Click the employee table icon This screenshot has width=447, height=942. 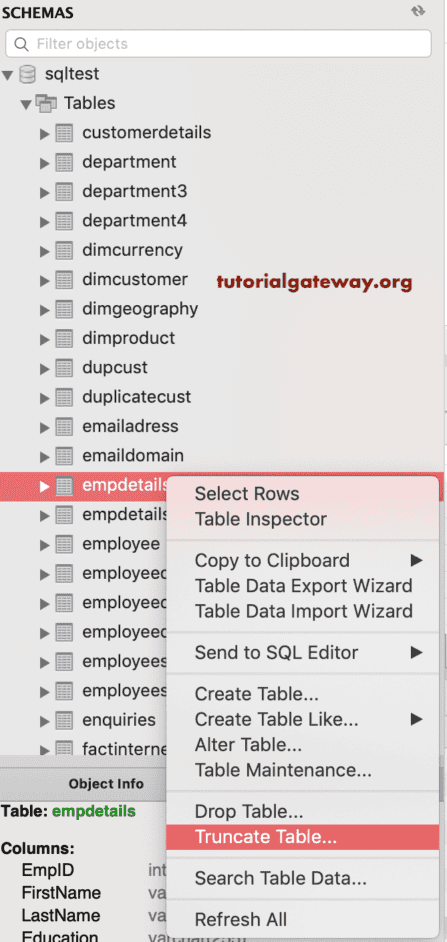tap(64, 545)
